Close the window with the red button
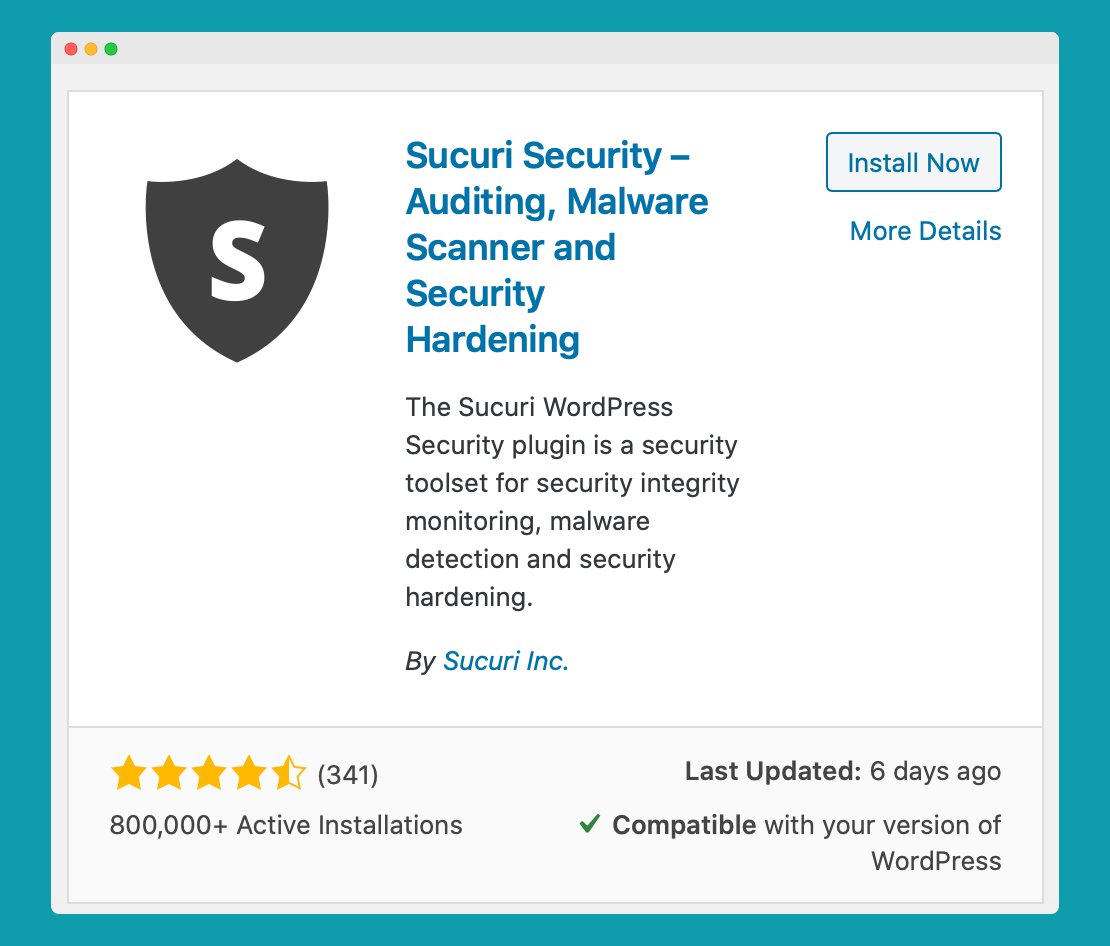This screenshot has width=1110, height=946. click(71, 49)
